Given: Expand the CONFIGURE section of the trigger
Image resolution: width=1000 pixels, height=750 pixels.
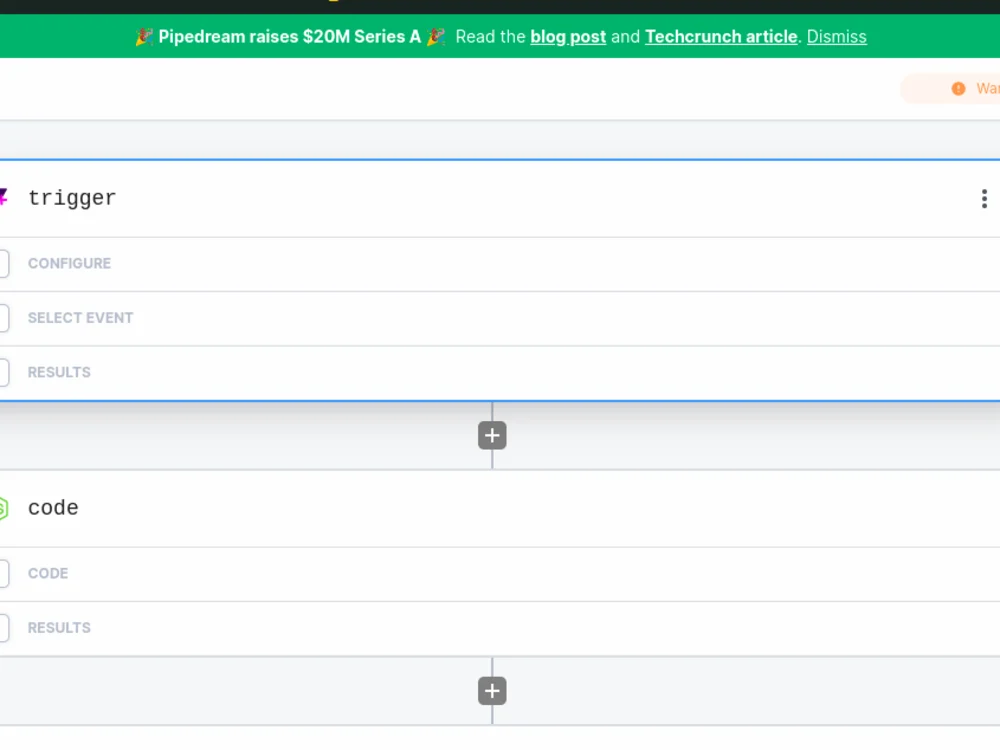Looking at the screenshot, I should click(69, 263).
